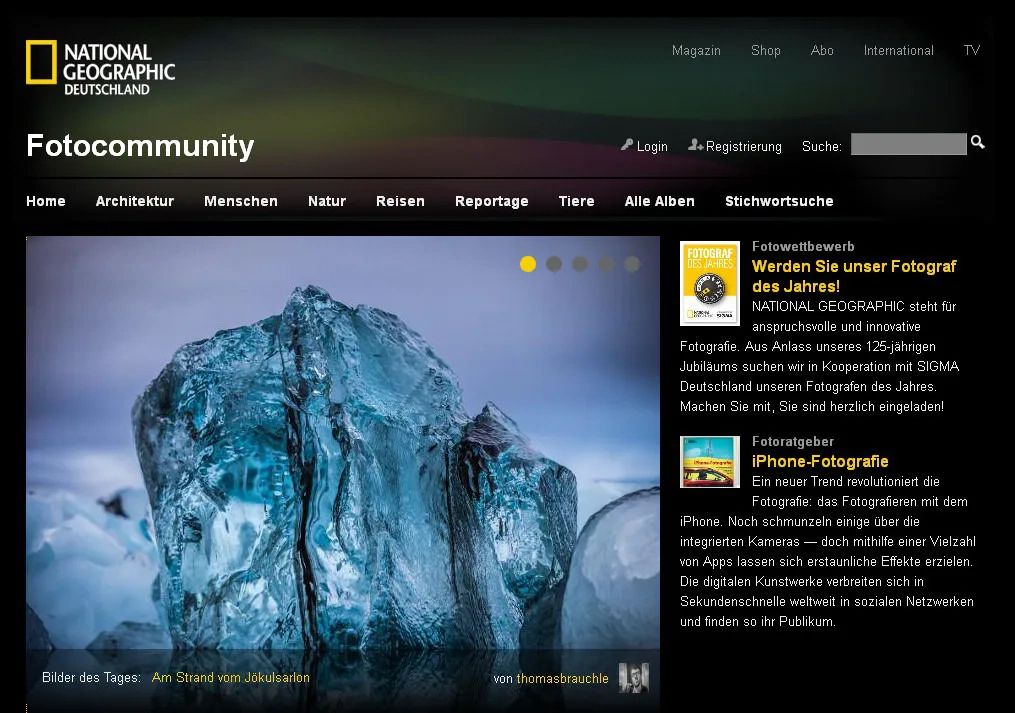Select Magazin in the top navigation
1015x713 pixels.
(x=697, y=50)
